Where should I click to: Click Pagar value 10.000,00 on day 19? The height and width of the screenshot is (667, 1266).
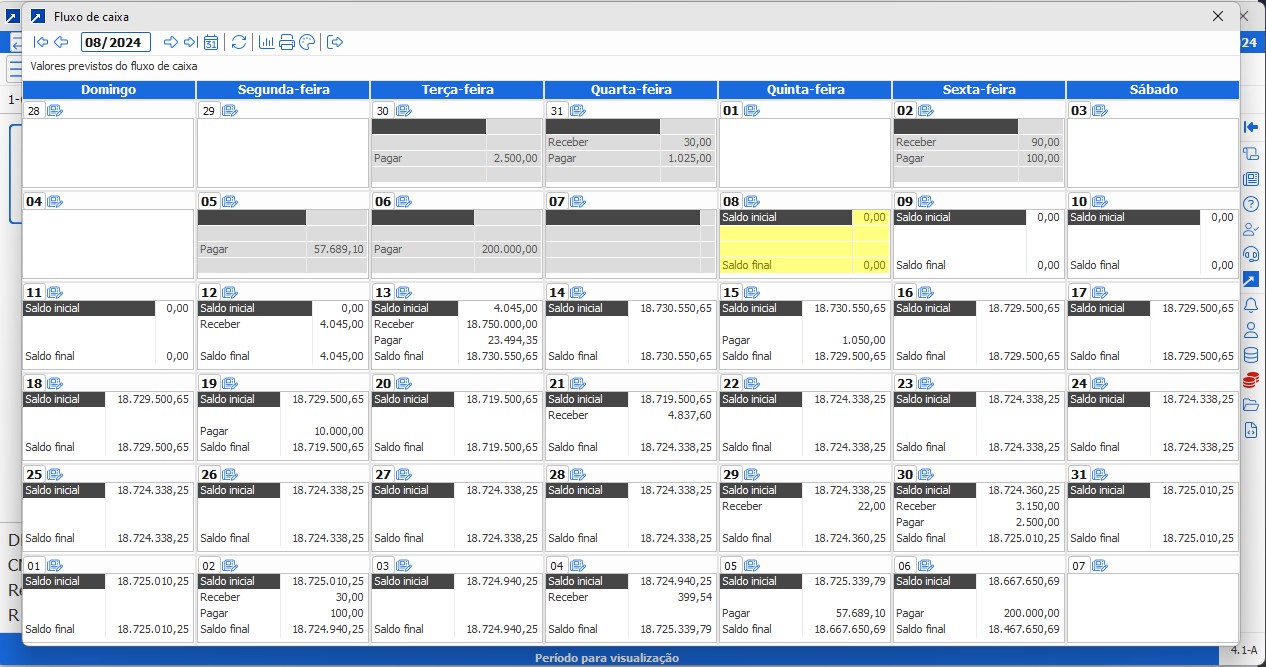[338, 431]
